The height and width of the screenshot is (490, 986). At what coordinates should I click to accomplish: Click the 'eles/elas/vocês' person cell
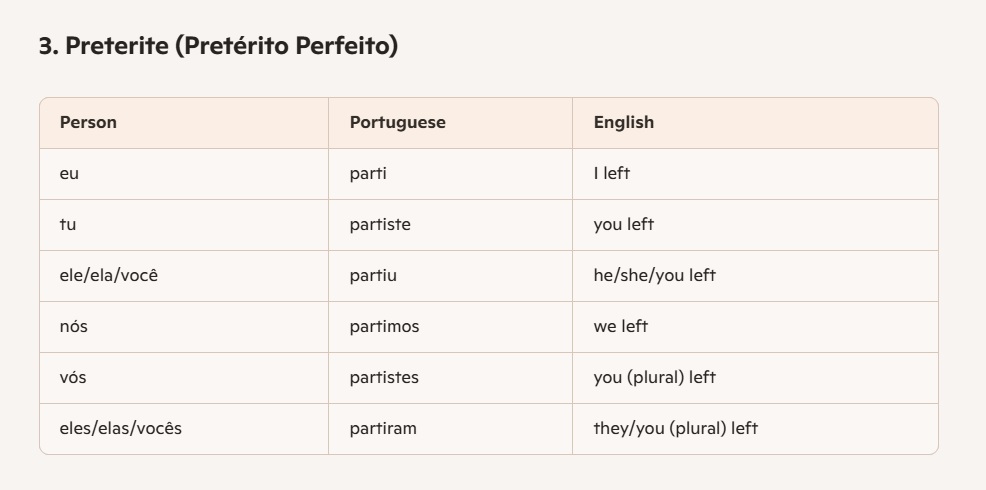[120, 428]
